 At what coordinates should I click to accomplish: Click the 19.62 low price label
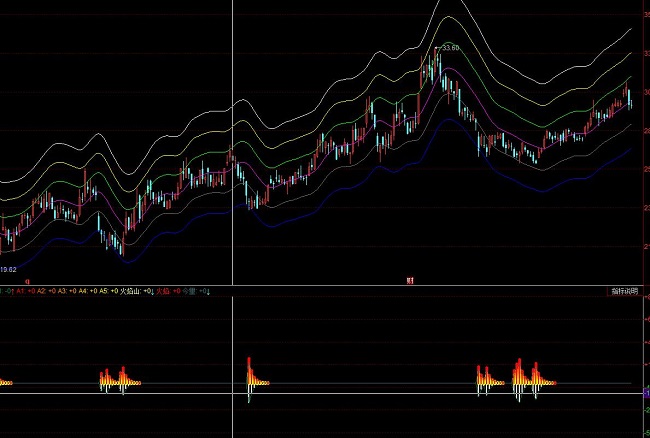tap(8, 269)
